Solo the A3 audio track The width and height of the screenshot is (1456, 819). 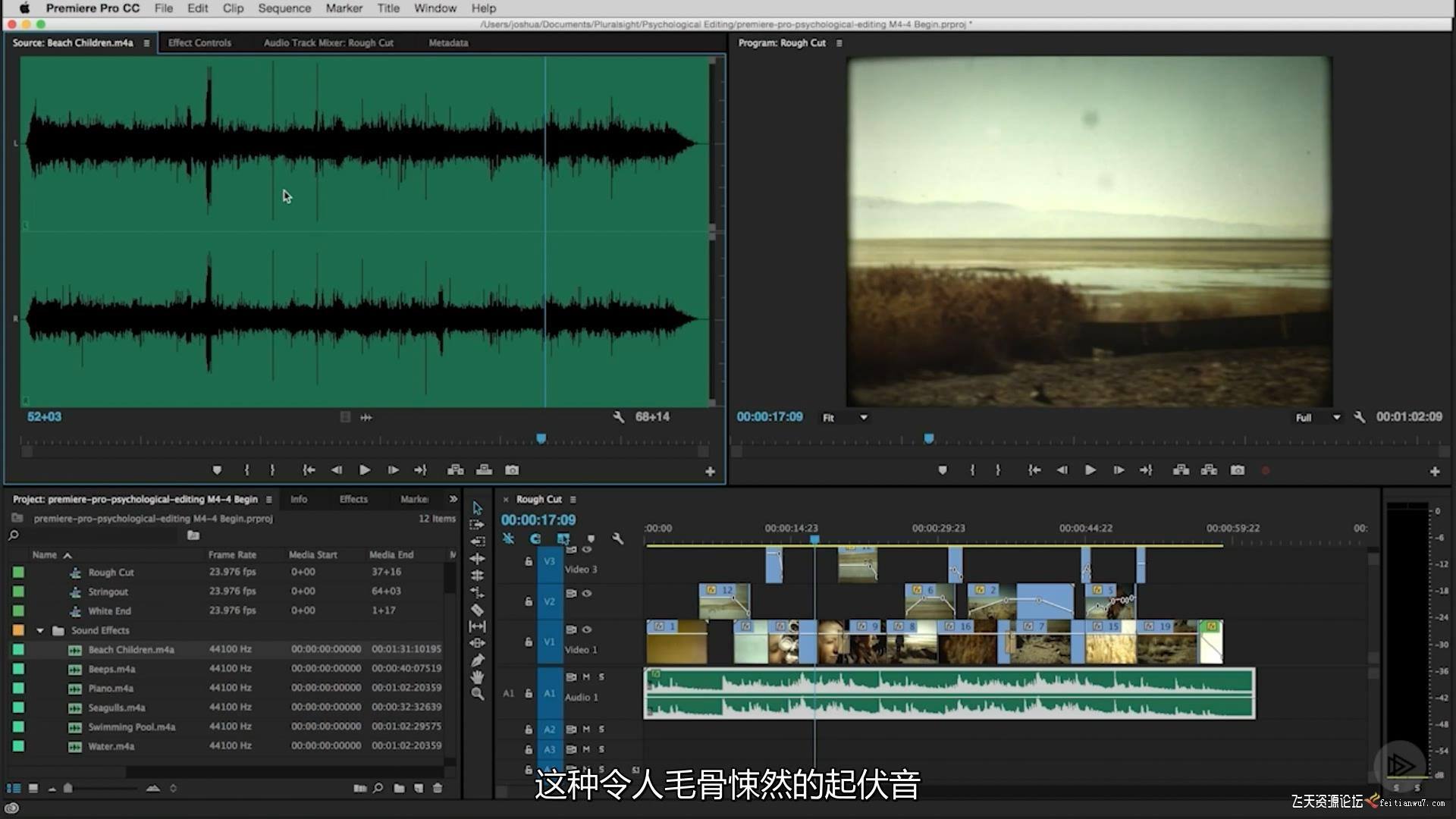pos(601,749)
